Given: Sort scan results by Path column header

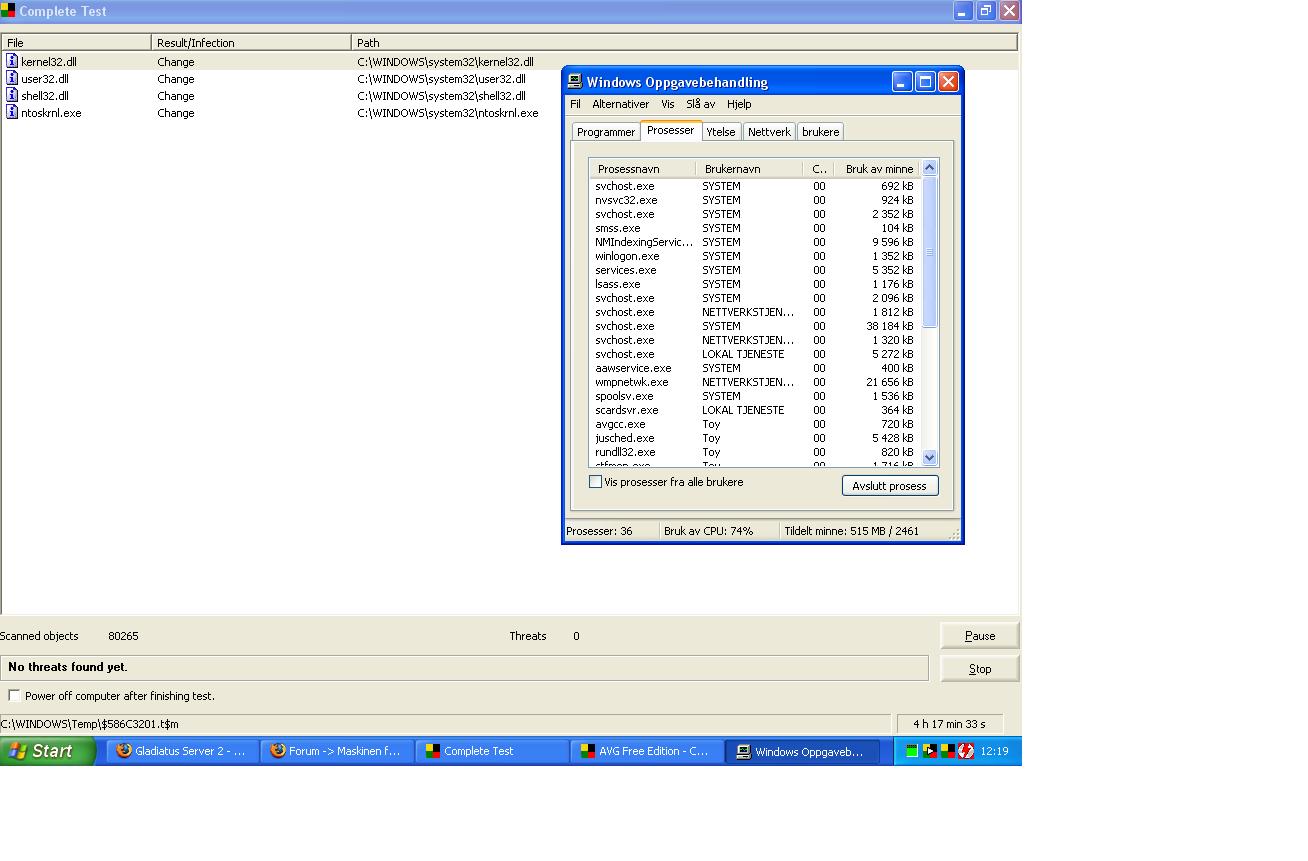Looking at the screenshot, I should (684, 43).
